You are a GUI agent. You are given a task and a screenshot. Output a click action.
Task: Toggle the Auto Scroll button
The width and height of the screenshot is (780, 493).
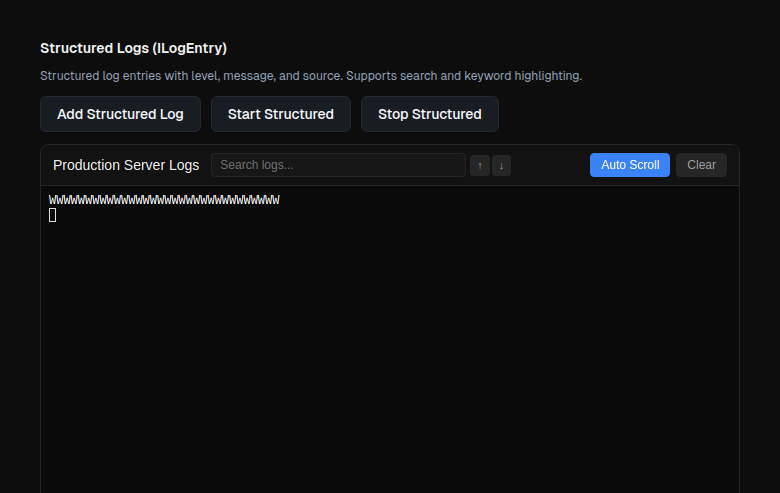pyautogui.click(x=629, y=165)
